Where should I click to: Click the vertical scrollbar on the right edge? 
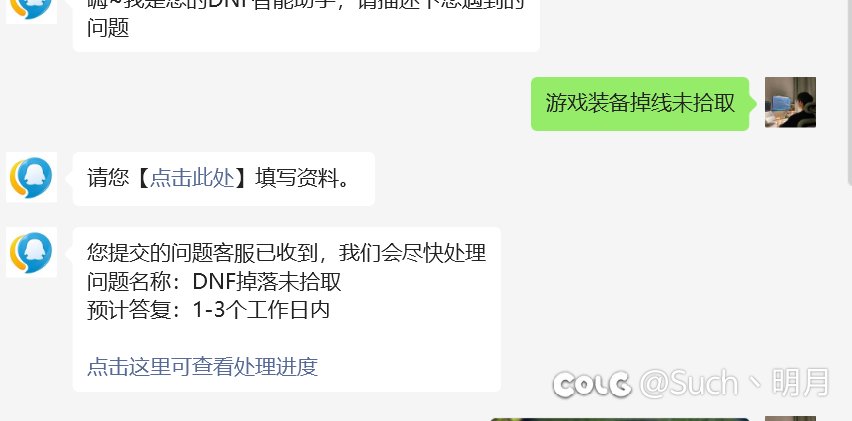pyautogui.click(x=849, y=92)
